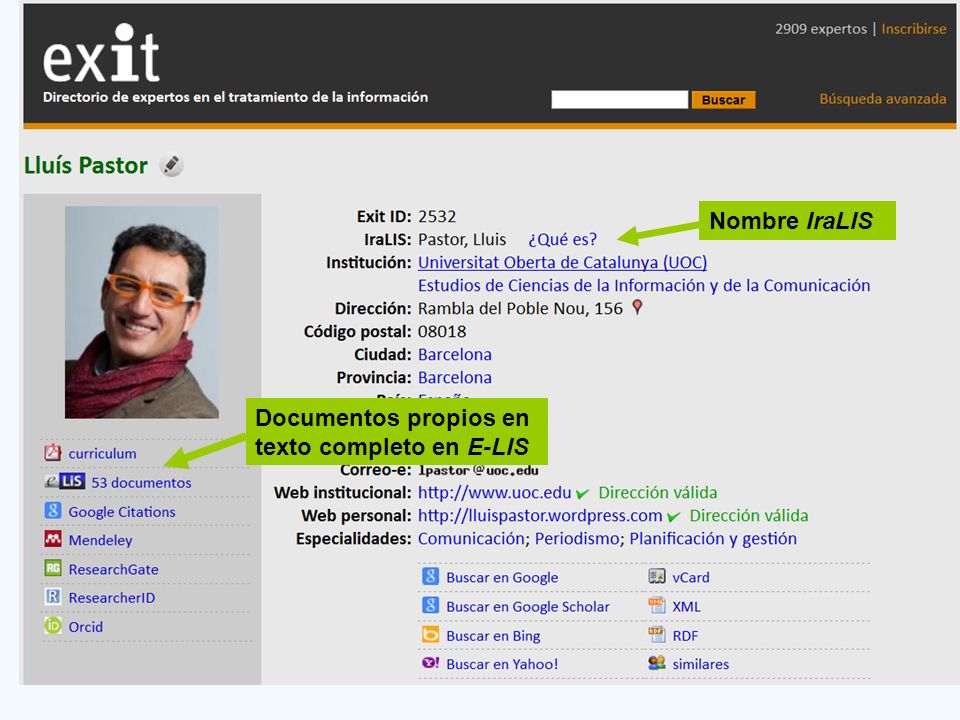Image resolution: width=960 pixels, height=720 pixels.
Task: Click the 2909 expertos count
Action: coord(820,29)
